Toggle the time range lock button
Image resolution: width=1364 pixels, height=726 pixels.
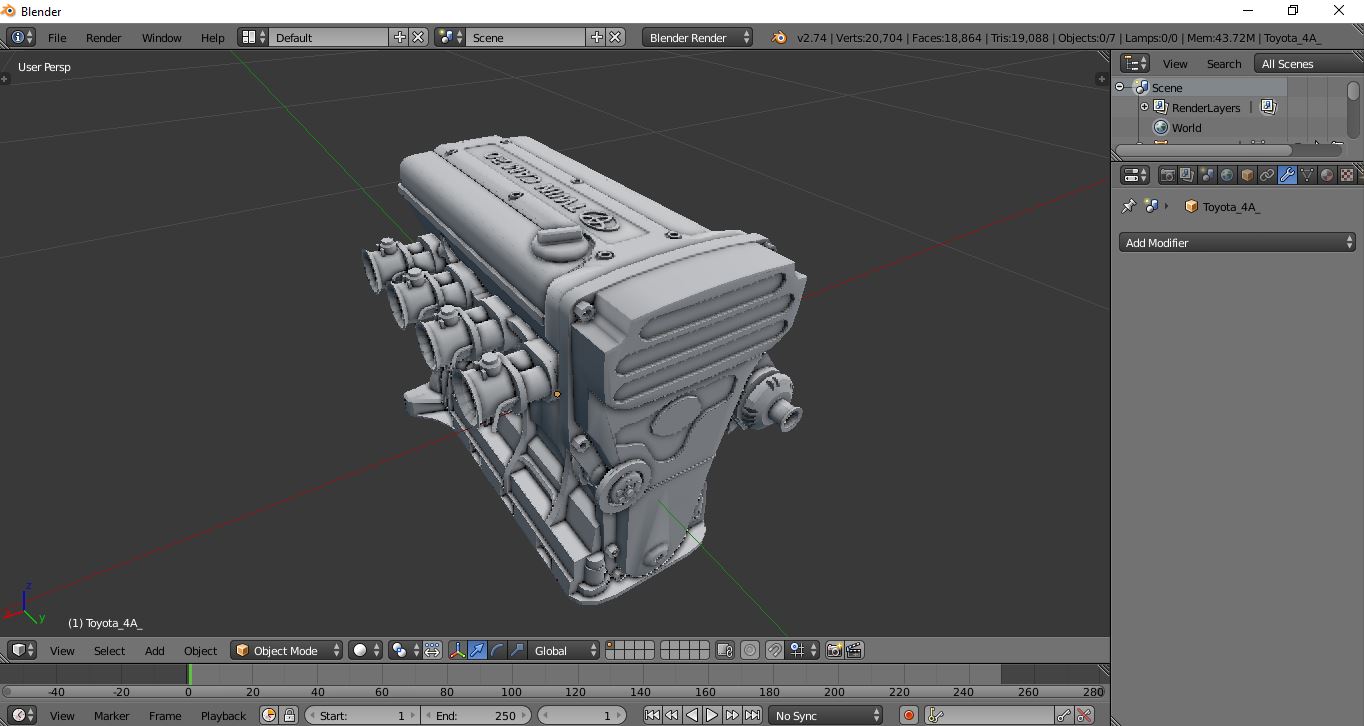click(x=289, y=715)
